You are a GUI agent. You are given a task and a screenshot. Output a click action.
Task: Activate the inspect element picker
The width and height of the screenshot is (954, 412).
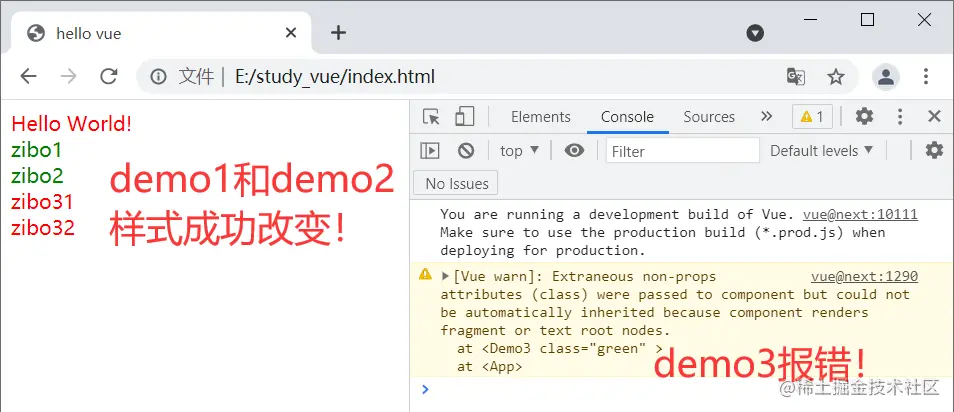[431, 116]
